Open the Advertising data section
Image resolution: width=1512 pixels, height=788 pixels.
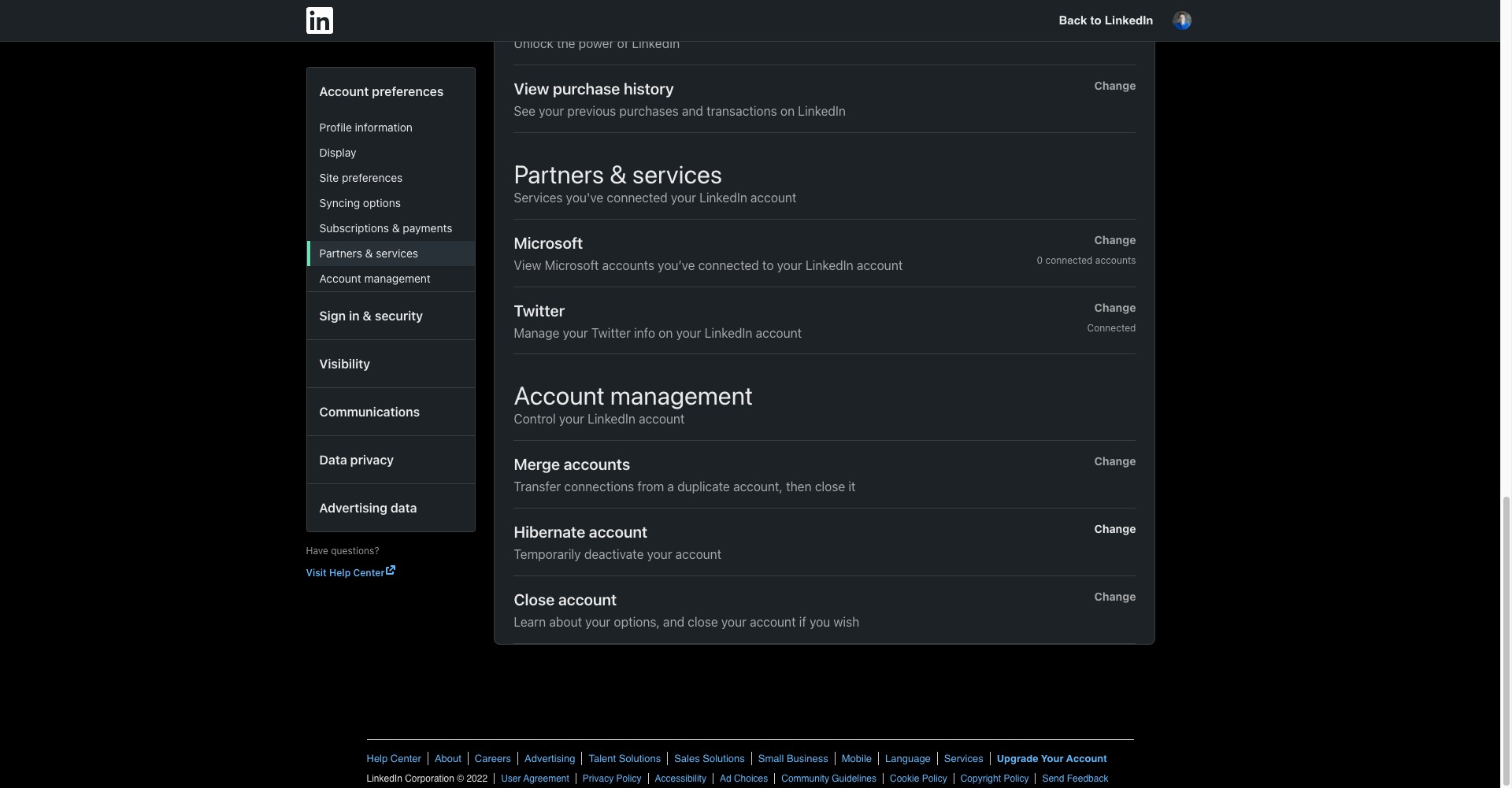368,508
